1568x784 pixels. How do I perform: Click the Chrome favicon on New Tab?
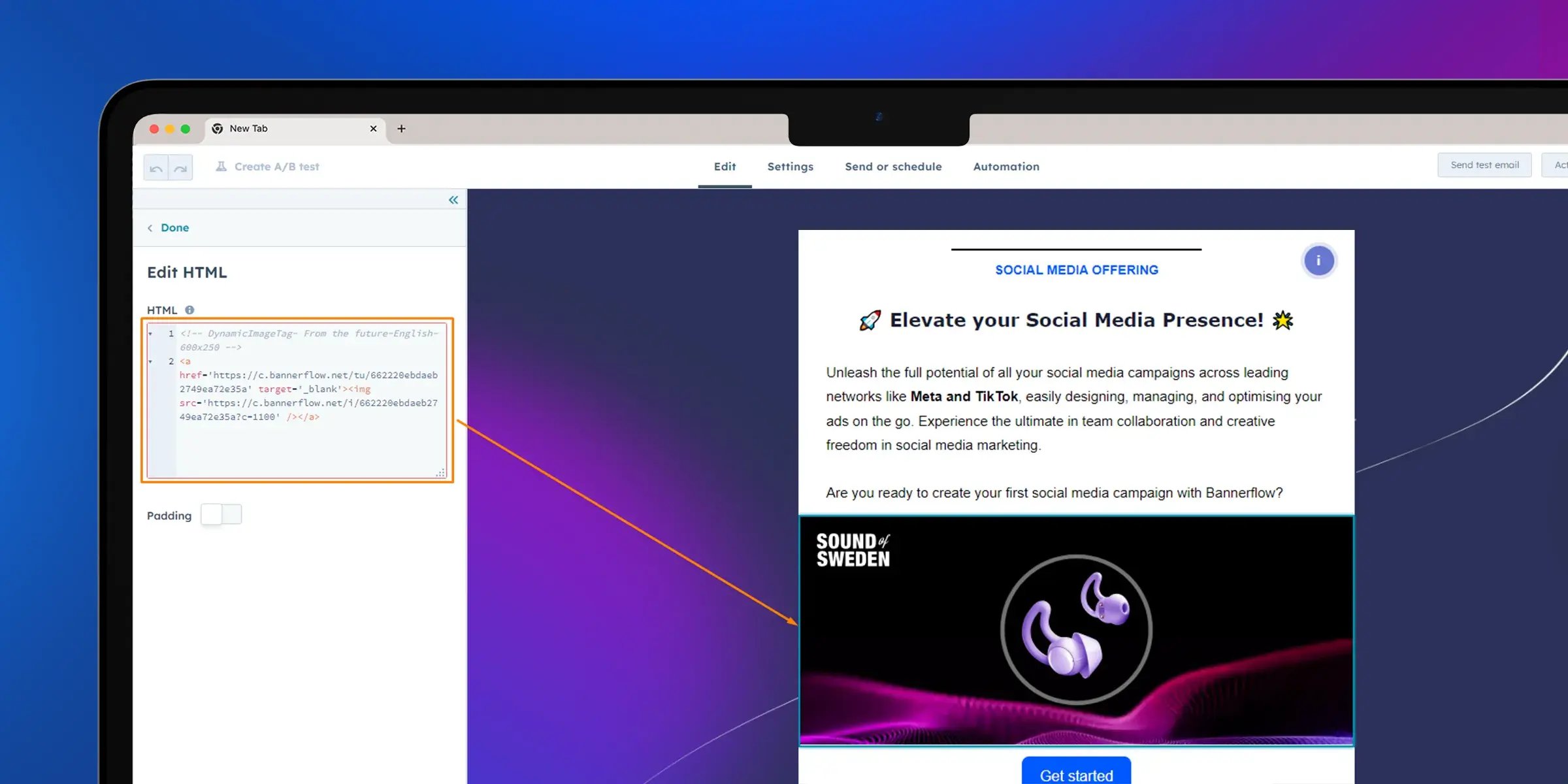coord(218,129)
